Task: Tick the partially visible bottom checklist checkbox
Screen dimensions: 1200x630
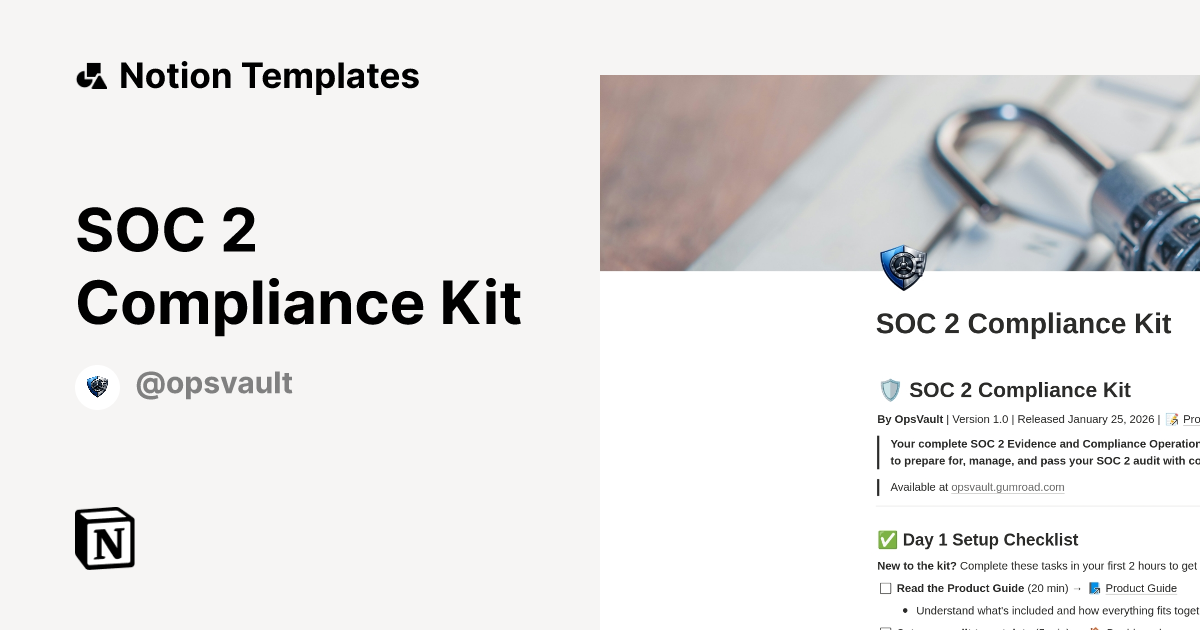Action: 885,628
